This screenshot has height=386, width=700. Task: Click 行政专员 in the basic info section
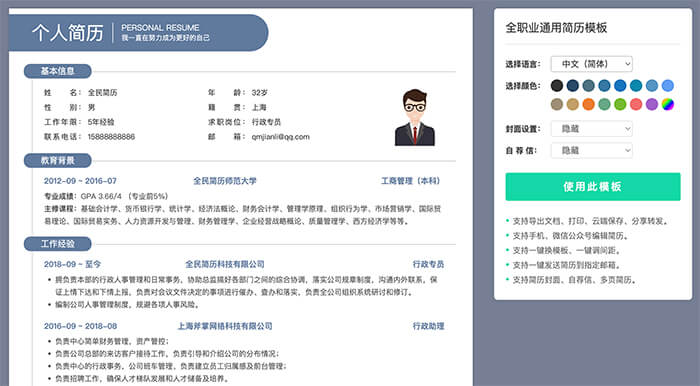pos(266,122)
